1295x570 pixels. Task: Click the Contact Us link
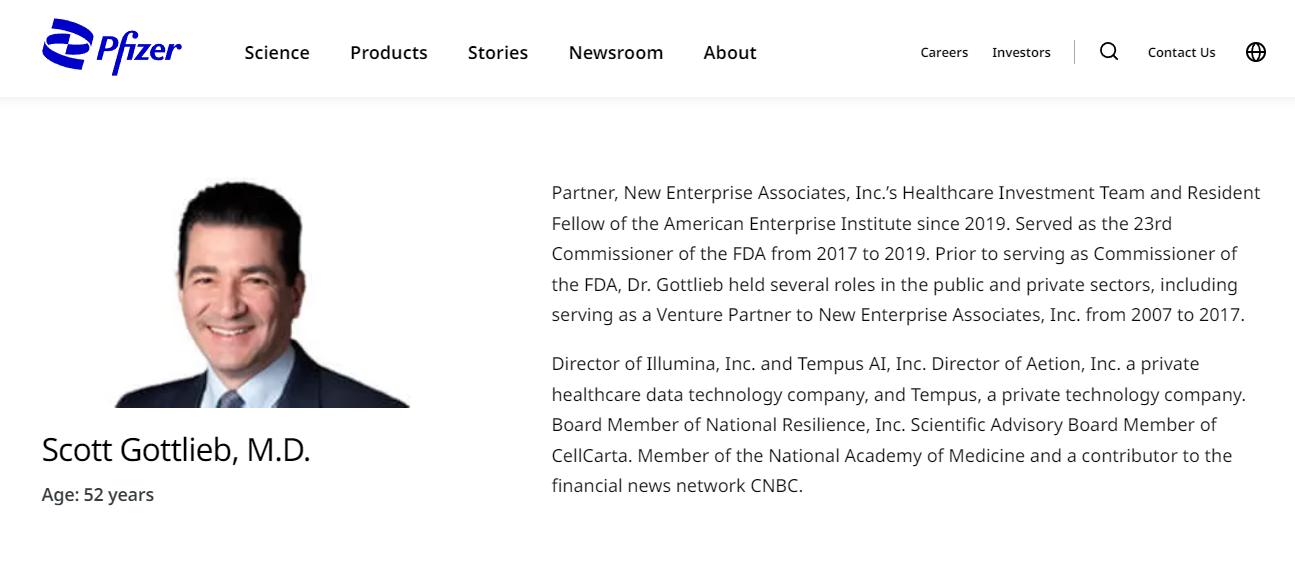1181,53
